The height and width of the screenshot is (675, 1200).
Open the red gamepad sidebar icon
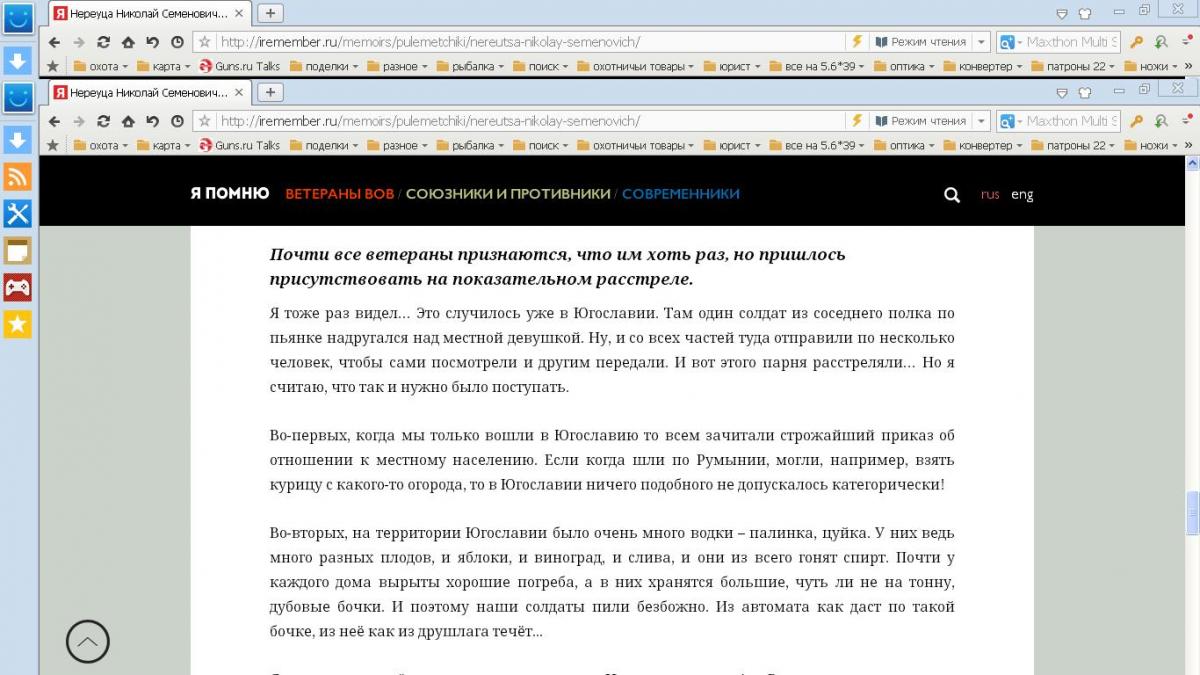[x=18, y=288]
